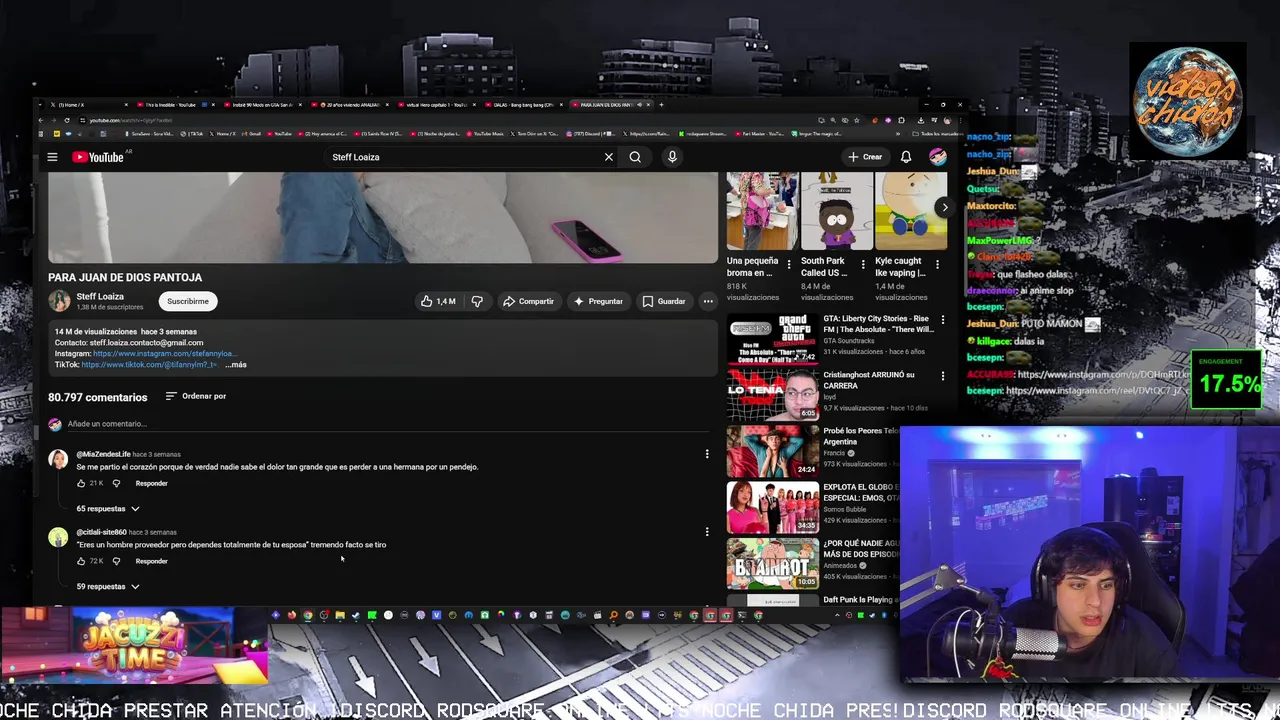Viewport: 1280px width, 720px height.
Task: Open the Gmail bookmark in bookmarks bar
Action: pos(251,133)
